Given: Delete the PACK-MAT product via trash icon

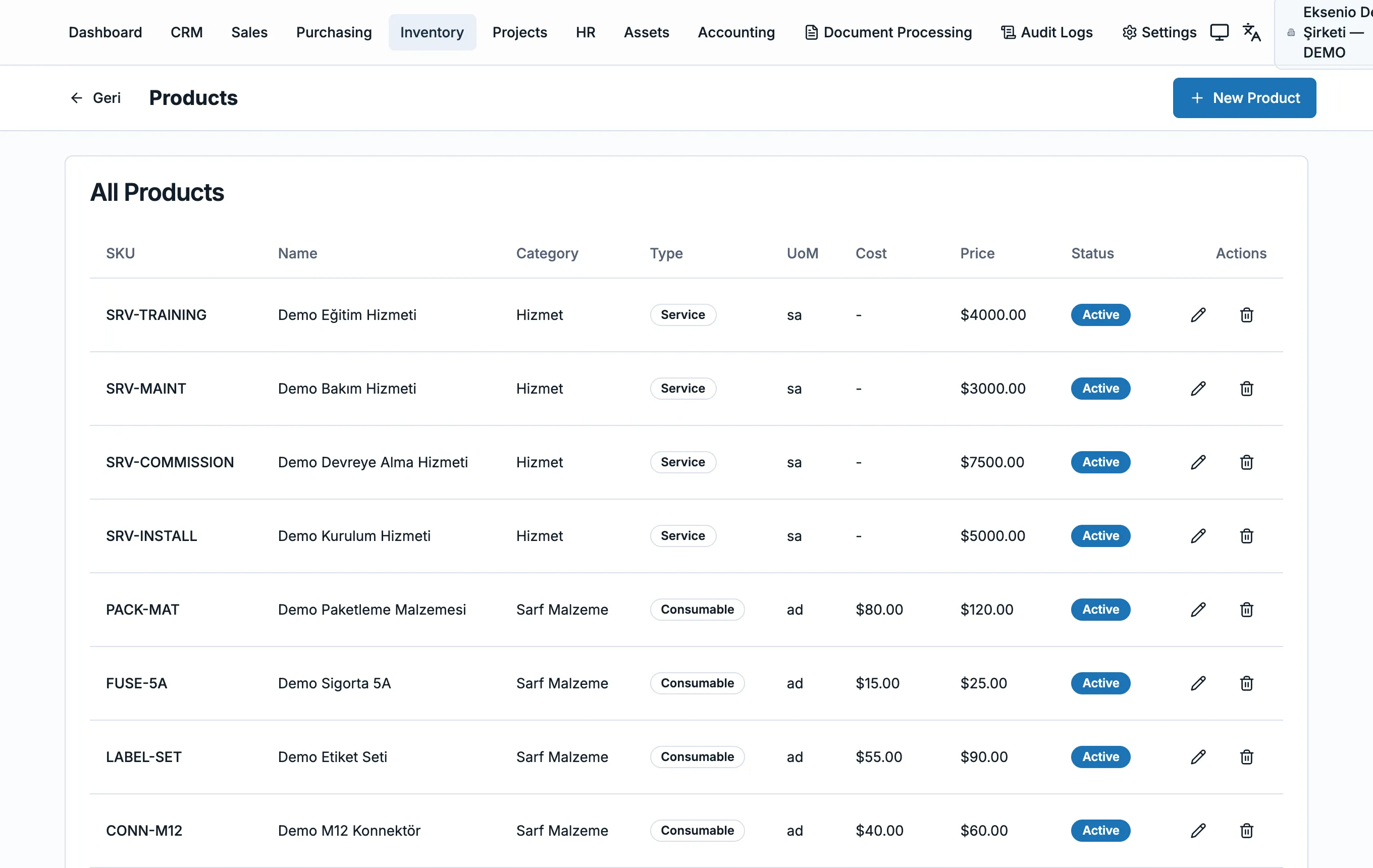Looking at the screenshot, I should point(1246,609).
